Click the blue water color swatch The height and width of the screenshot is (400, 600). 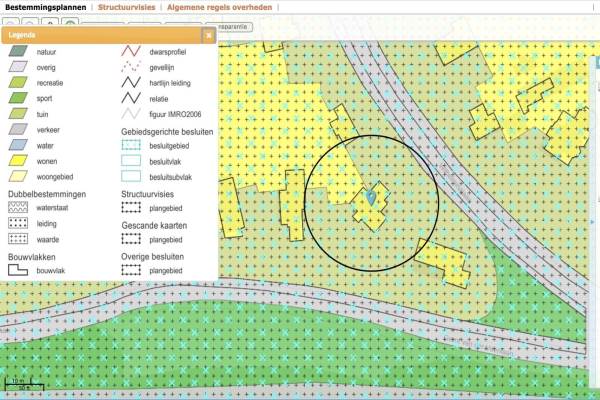18,145
